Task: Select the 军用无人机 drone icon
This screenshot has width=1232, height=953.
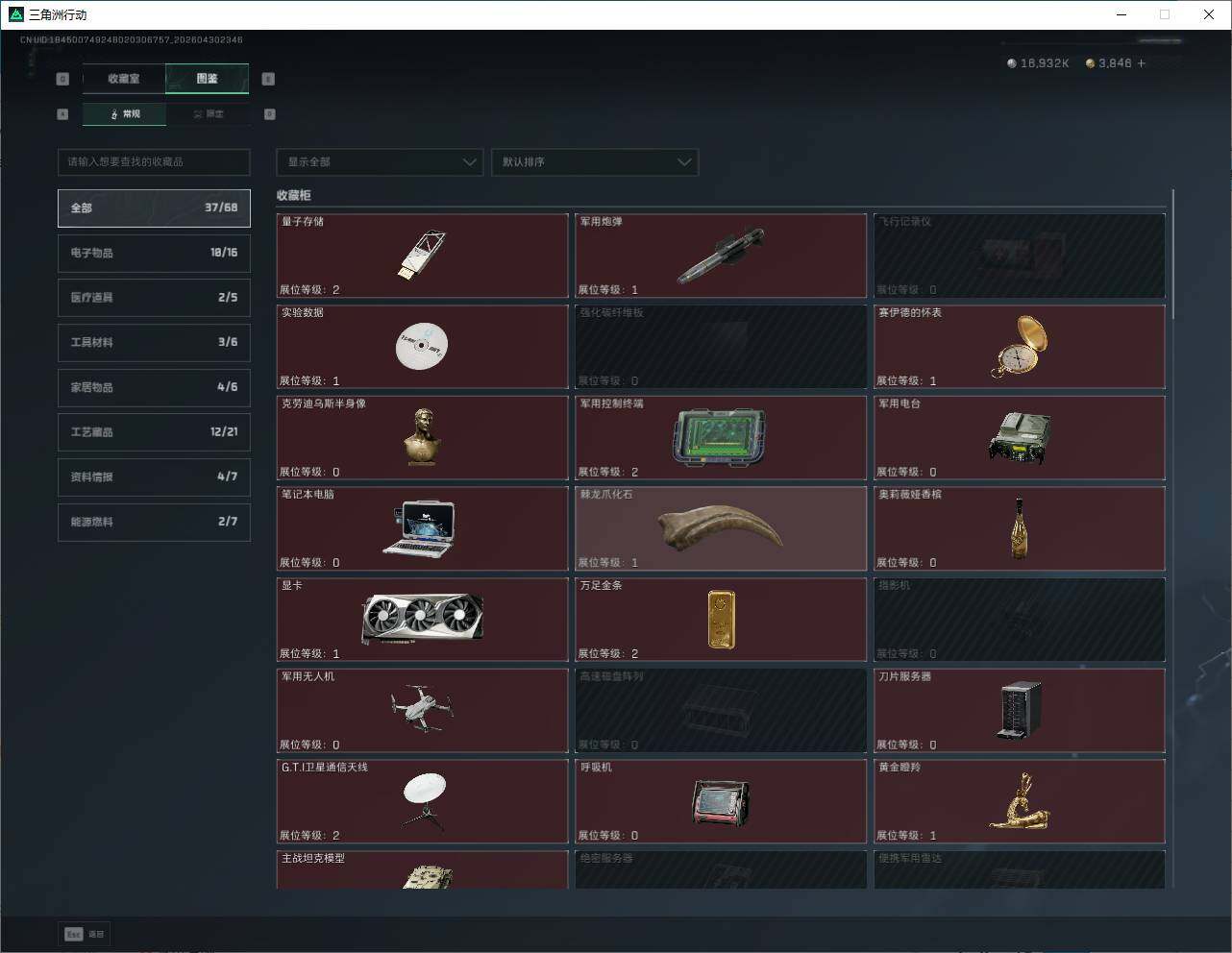Action: [x=422, y=709]
